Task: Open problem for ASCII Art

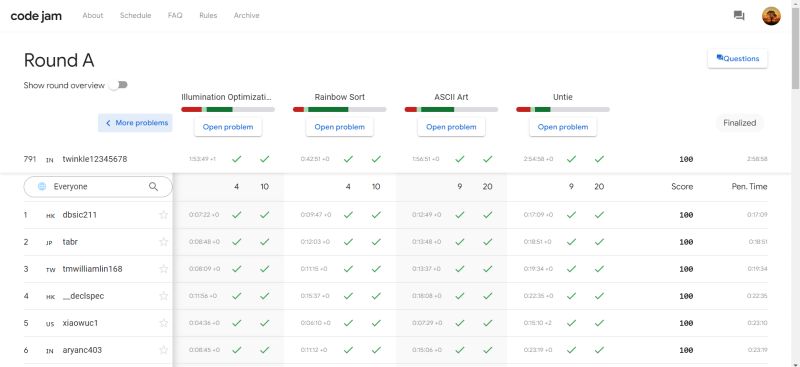Action: click(451, 127)
